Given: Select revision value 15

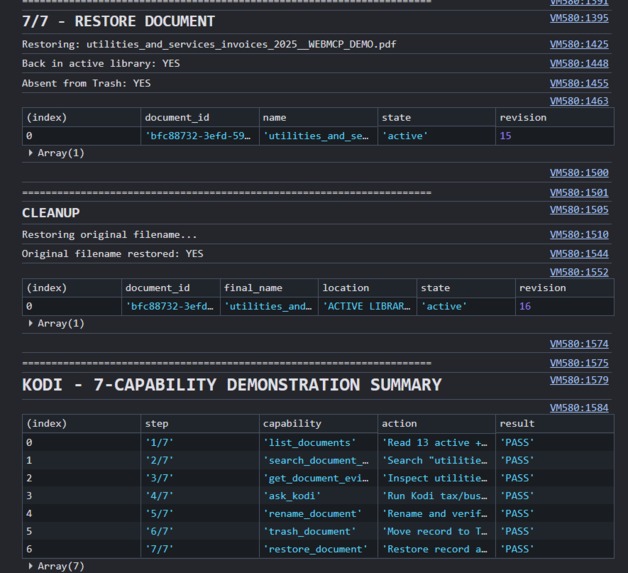Looking at the screenshot, I should tap(505, 136).
